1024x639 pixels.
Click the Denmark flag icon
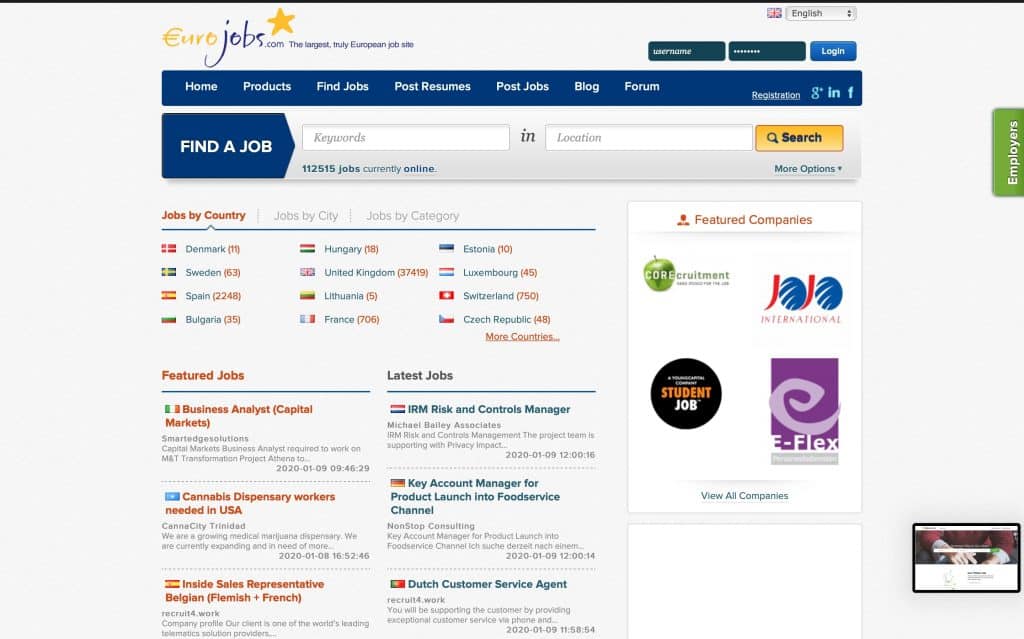pos(167,248)
